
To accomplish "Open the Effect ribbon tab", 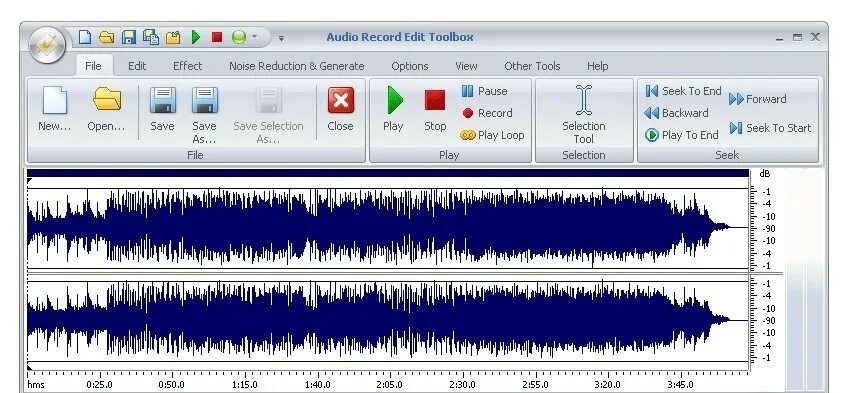I will pos(187,66).
